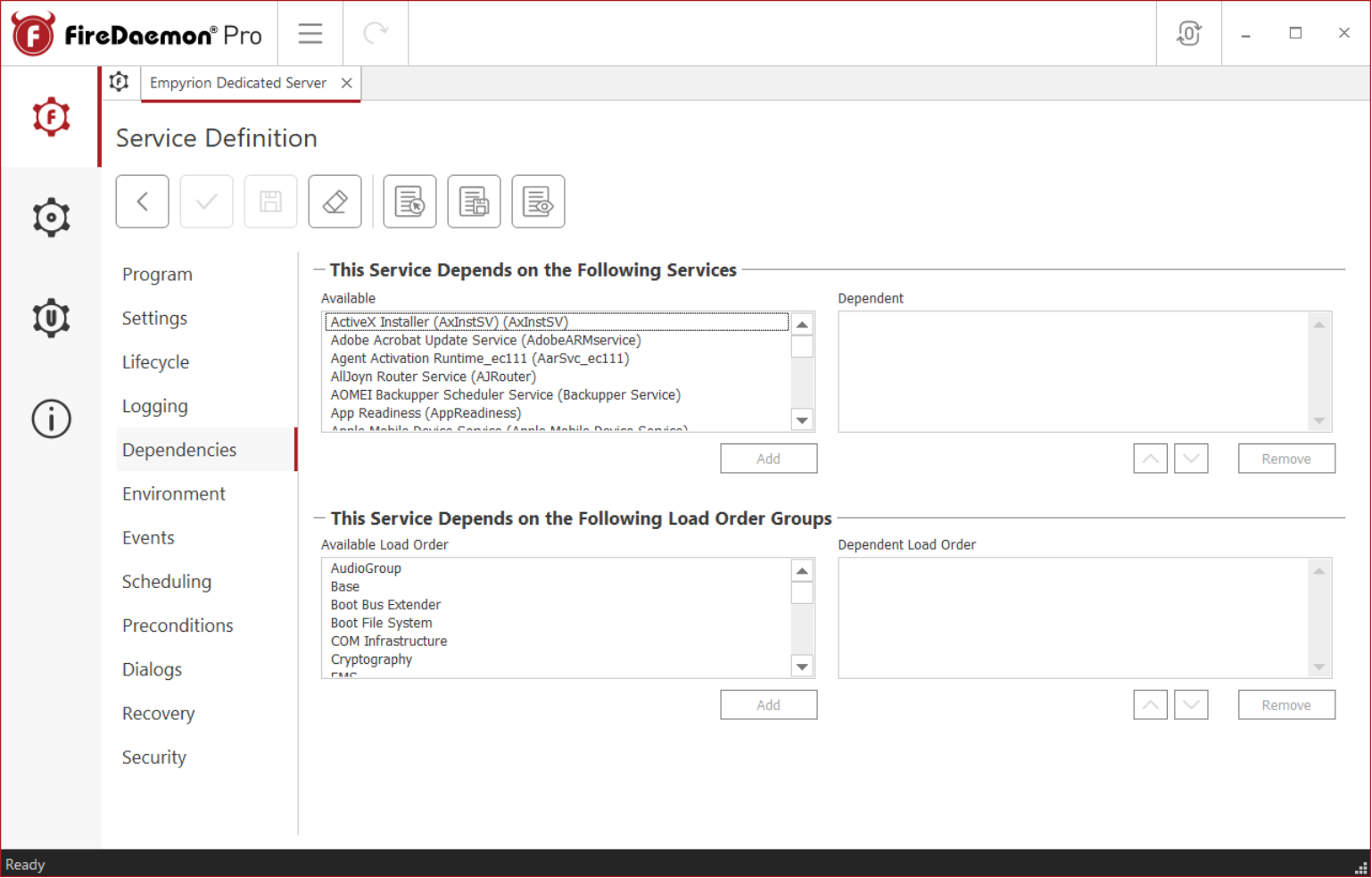
Task: Select App Readiness (AppReadiness) entry
Action: pyautogui.click(x=557, y=413)
